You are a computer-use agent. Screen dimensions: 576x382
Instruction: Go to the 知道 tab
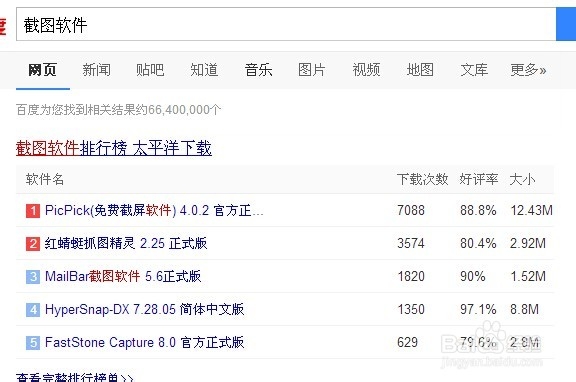[204, 69]
